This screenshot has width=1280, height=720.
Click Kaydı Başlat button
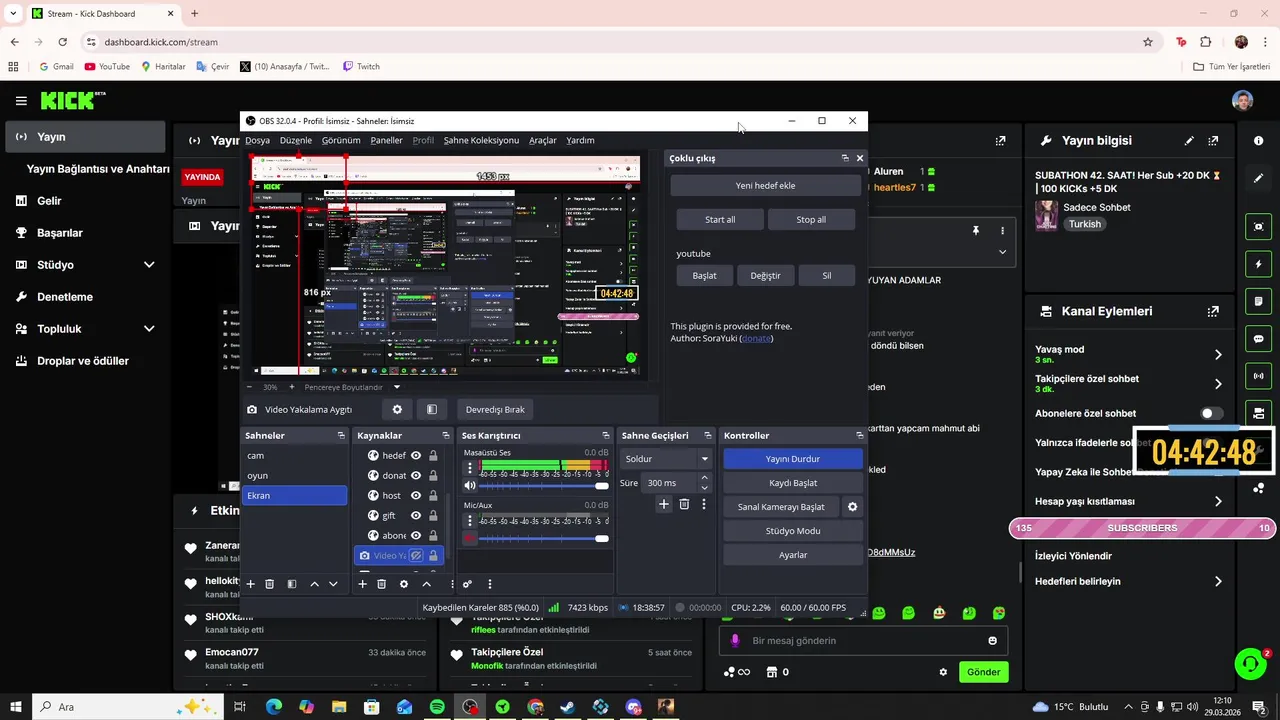[793, 483]
